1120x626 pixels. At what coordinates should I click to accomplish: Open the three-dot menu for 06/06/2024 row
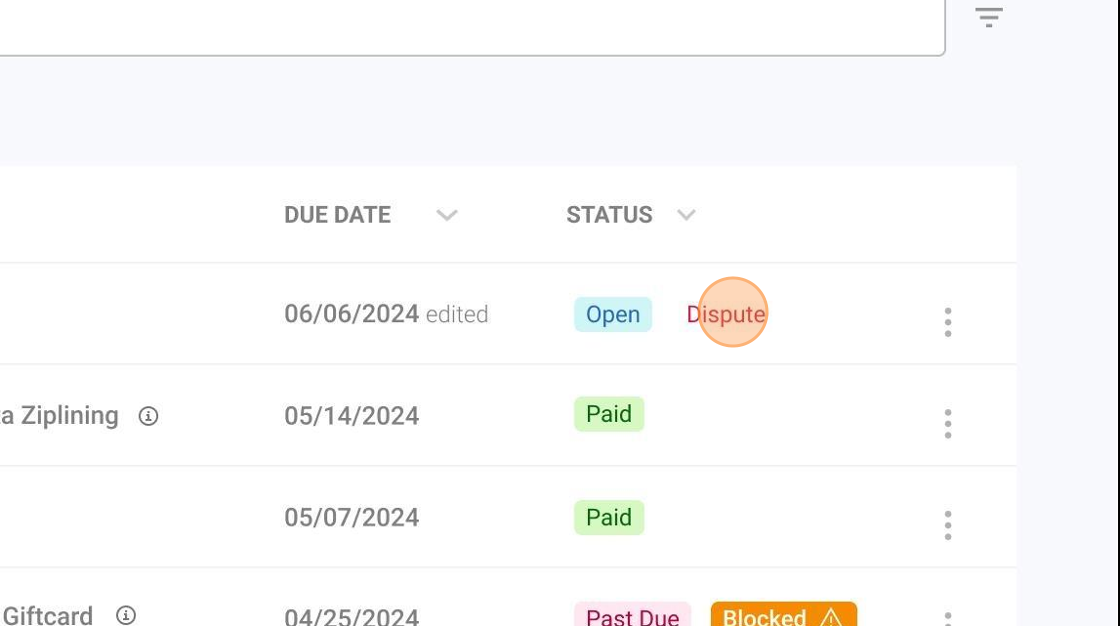pyautogui.click(x=948, y=322)
